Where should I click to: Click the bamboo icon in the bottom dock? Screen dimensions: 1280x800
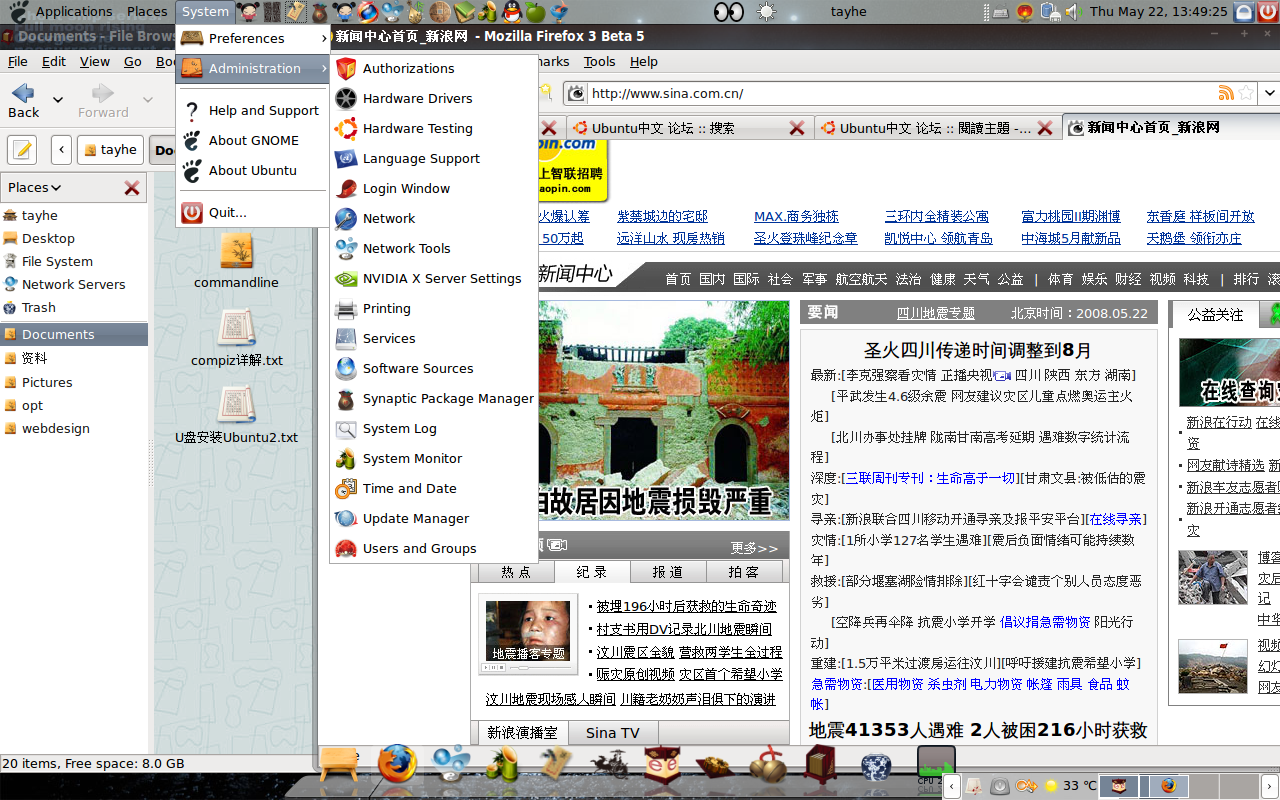(501, 764)
